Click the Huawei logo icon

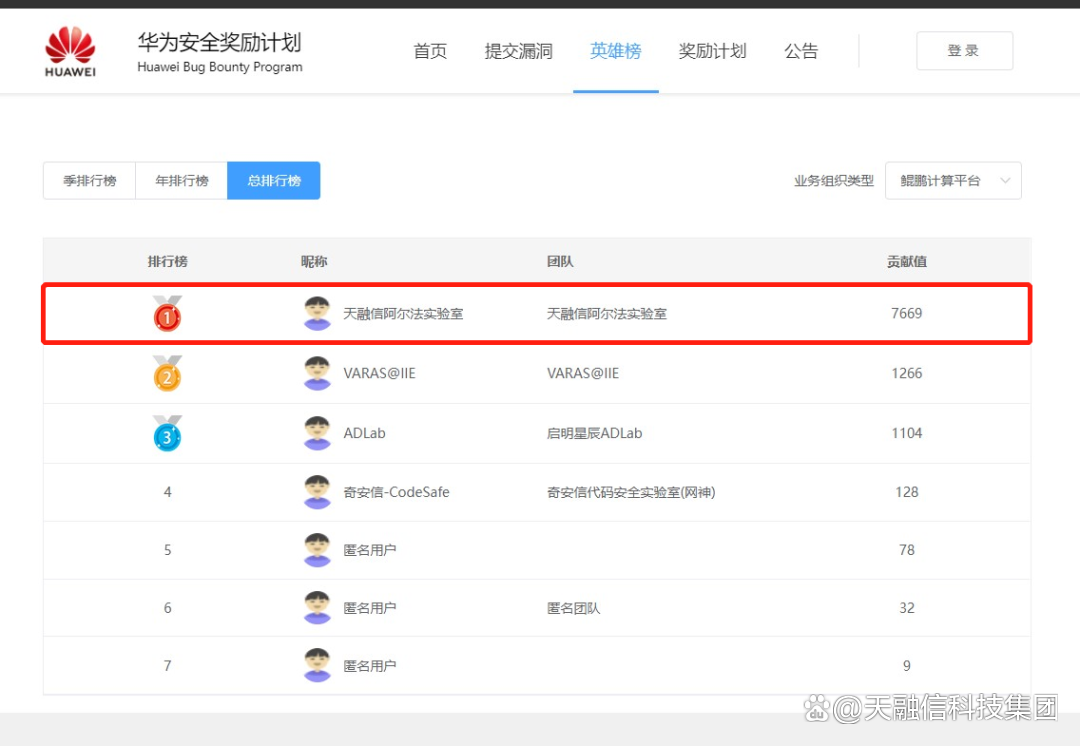point(70,50)
